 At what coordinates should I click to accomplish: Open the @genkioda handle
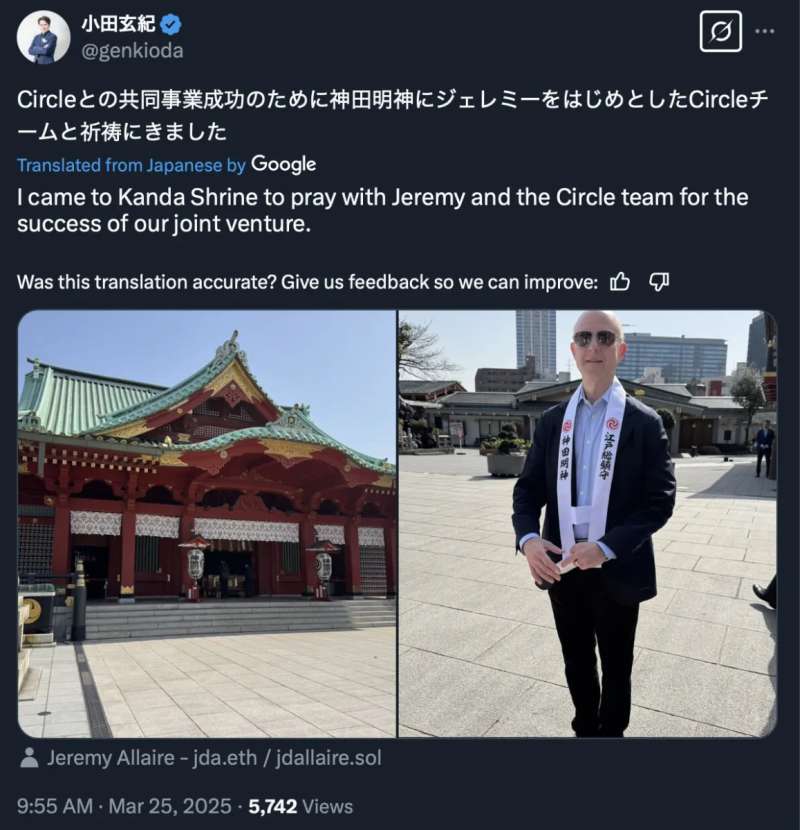[132, 51]
